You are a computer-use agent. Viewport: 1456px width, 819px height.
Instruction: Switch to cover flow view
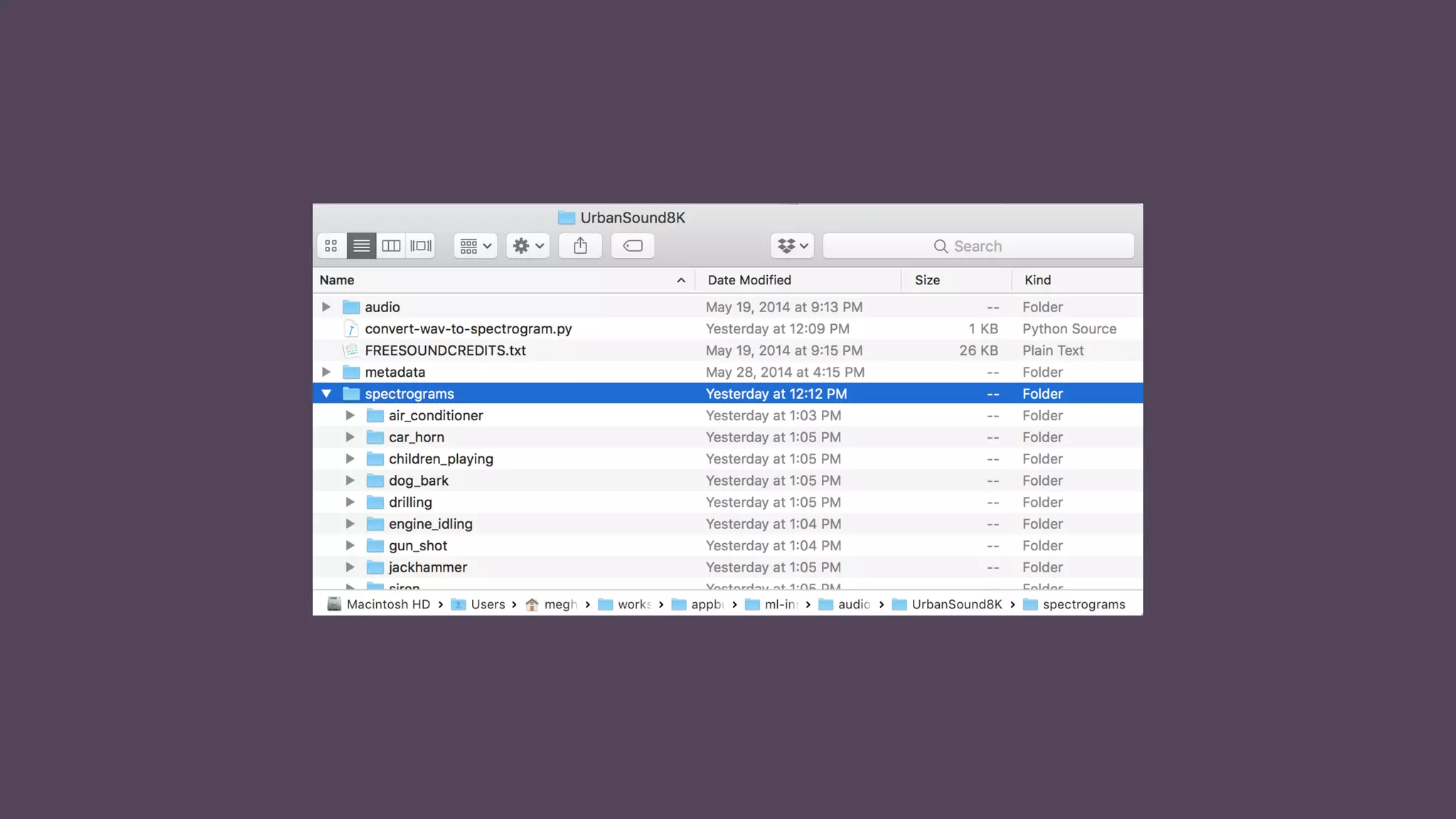(x=421, y=246)
